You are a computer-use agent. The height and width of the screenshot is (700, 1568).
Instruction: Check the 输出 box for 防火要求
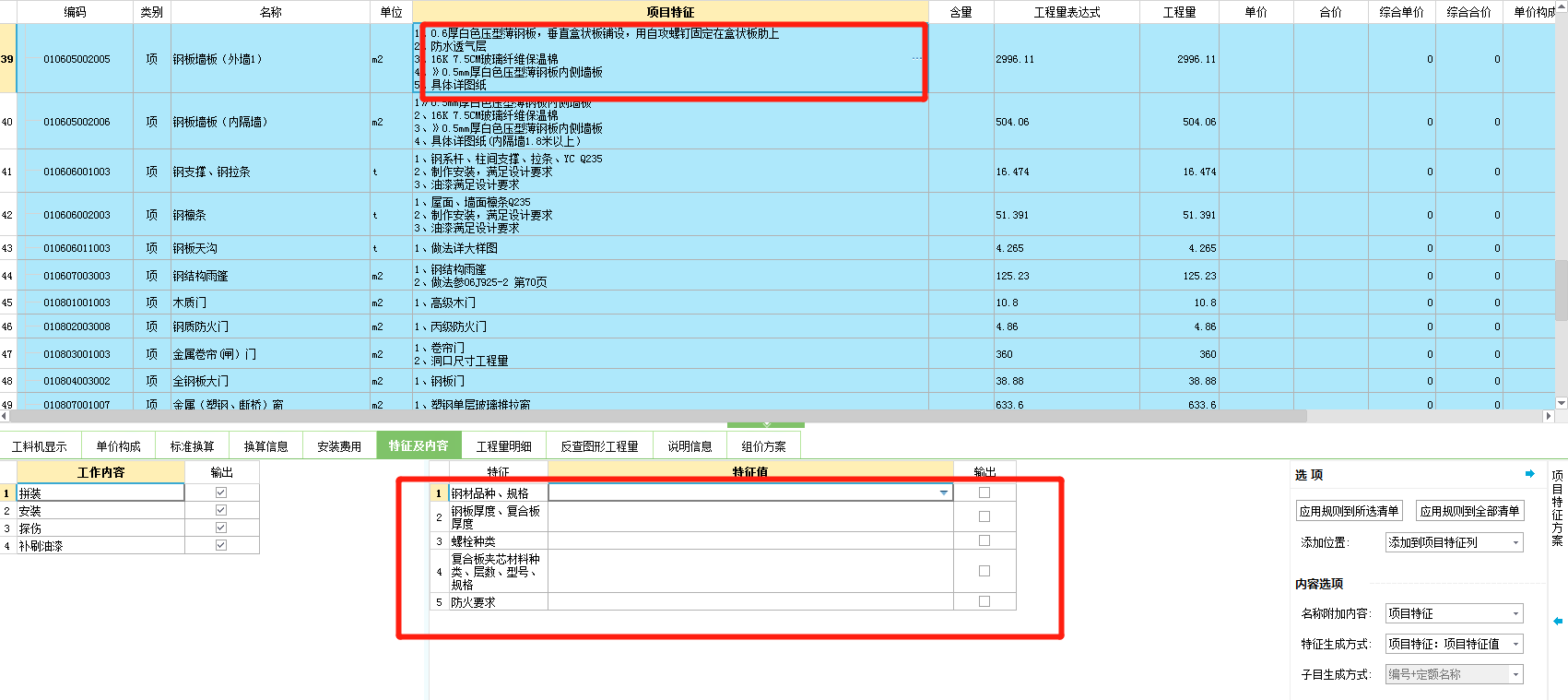[x=984, y=601]
